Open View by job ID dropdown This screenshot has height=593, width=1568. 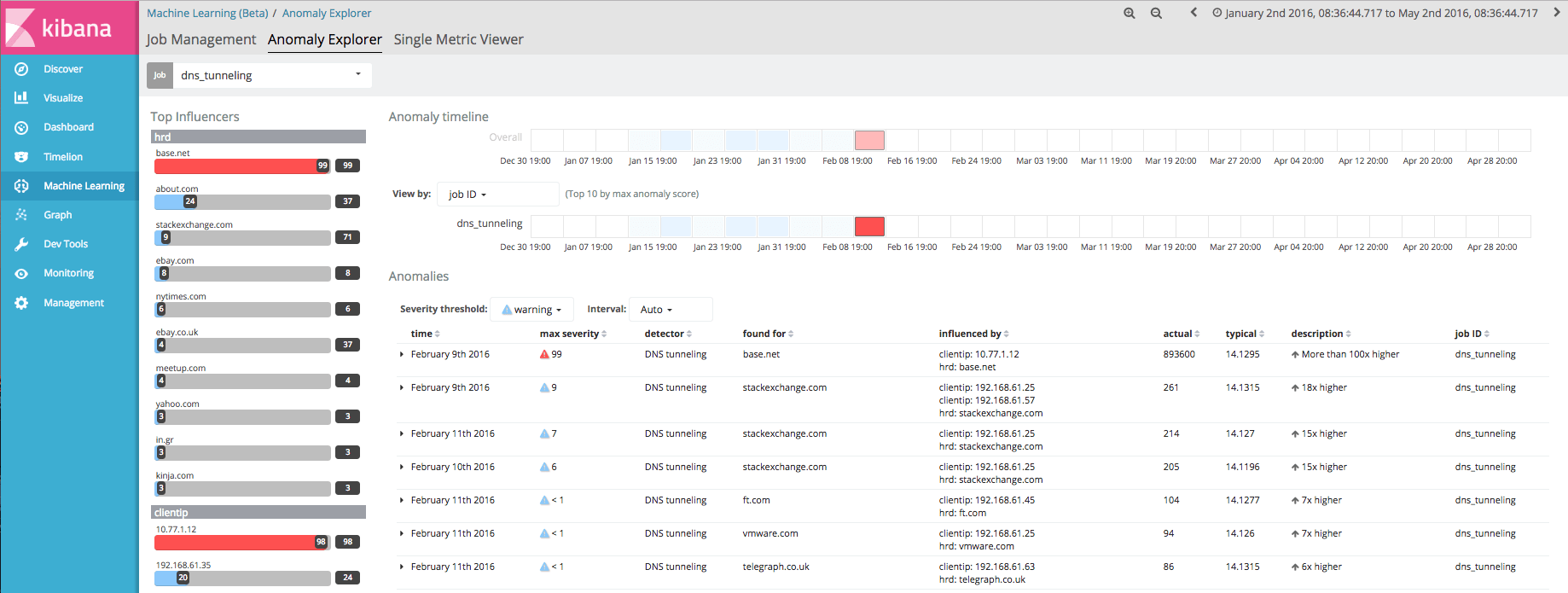[x=497, y=195]
